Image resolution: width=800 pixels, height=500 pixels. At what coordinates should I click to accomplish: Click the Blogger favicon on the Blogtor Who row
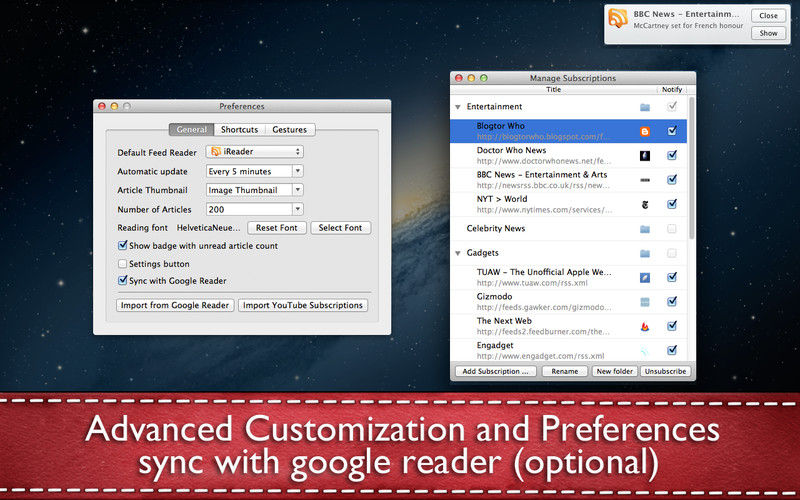point(645,132)
